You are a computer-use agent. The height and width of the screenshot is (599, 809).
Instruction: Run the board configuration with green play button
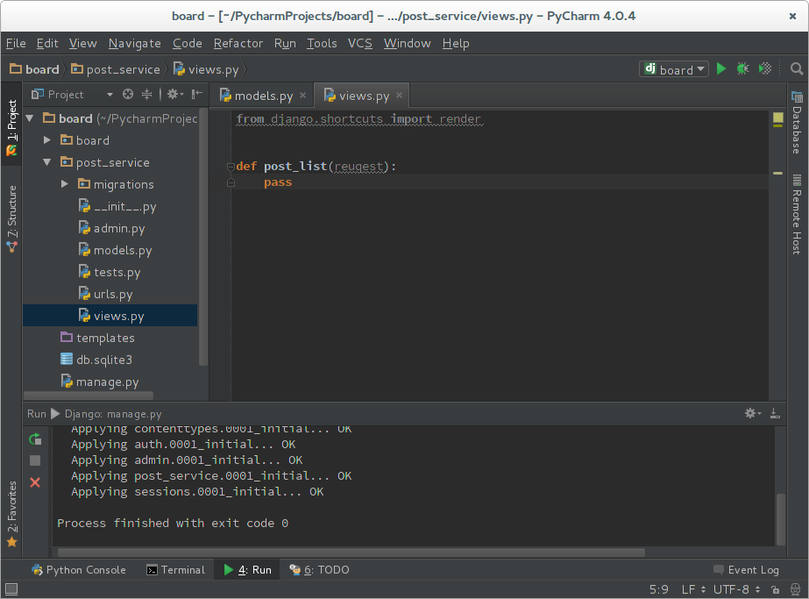(x=721, y=69)
